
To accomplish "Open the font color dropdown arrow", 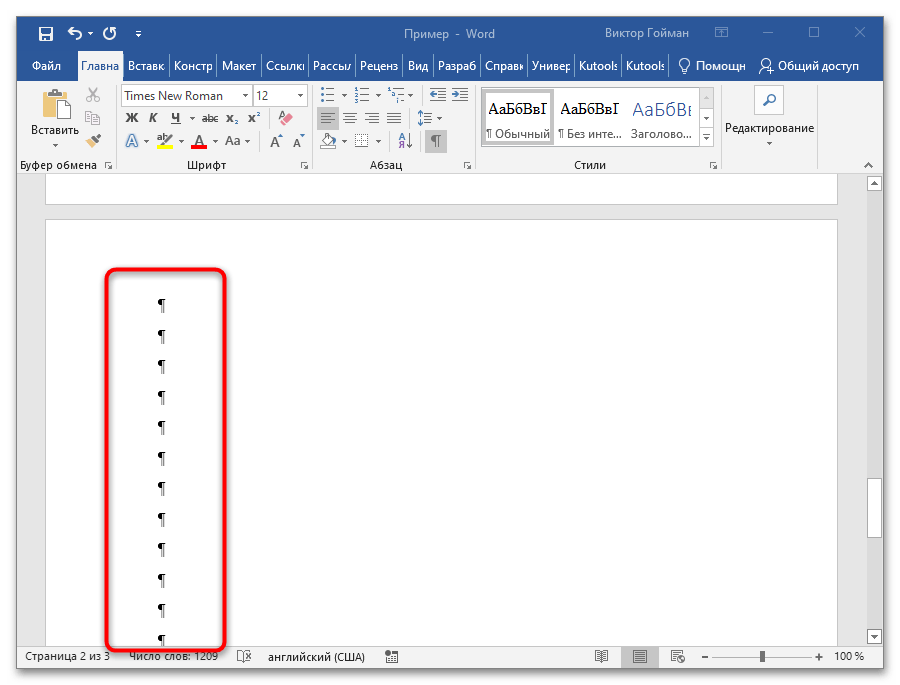I will (x=215, y=141).
